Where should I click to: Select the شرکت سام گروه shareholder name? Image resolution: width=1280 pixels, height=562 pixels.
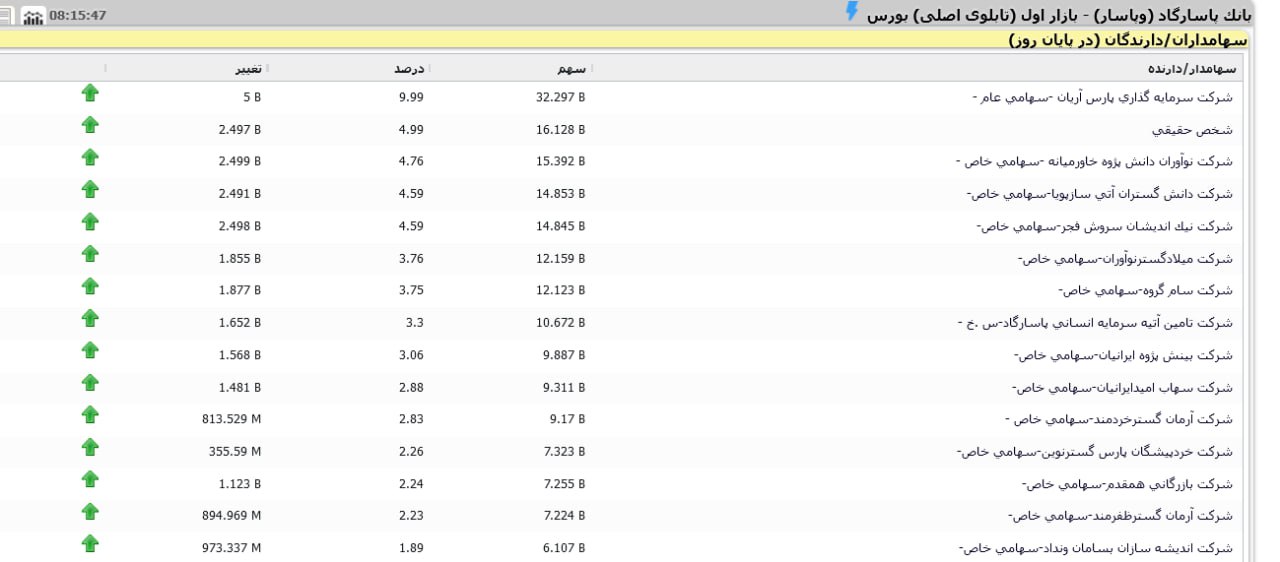[x=1146, y=291]
